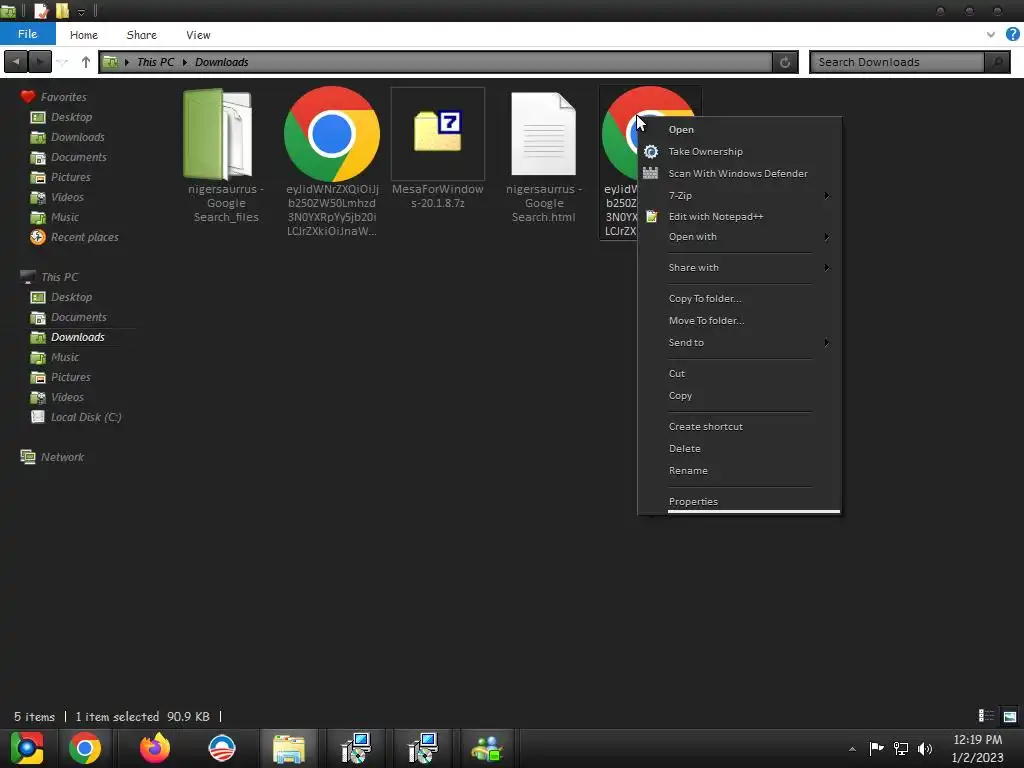Open Quick Access Toolbar customize dropdown
The height and width of the screenshot is (768, 1024).
click(x=81, y=11)
